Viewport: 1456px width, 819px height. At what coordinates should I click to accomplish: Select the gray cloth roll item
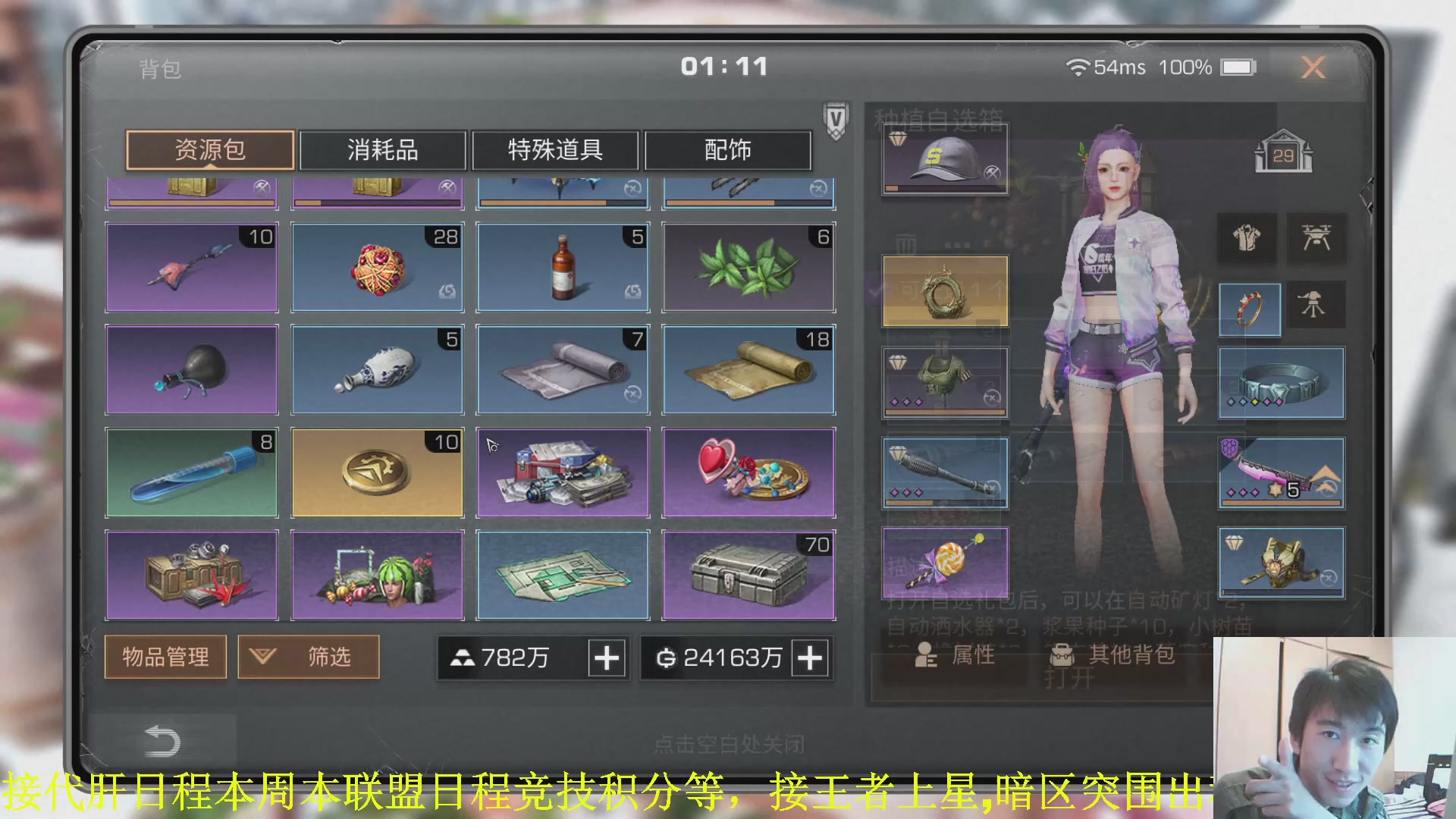pos(563,370)
